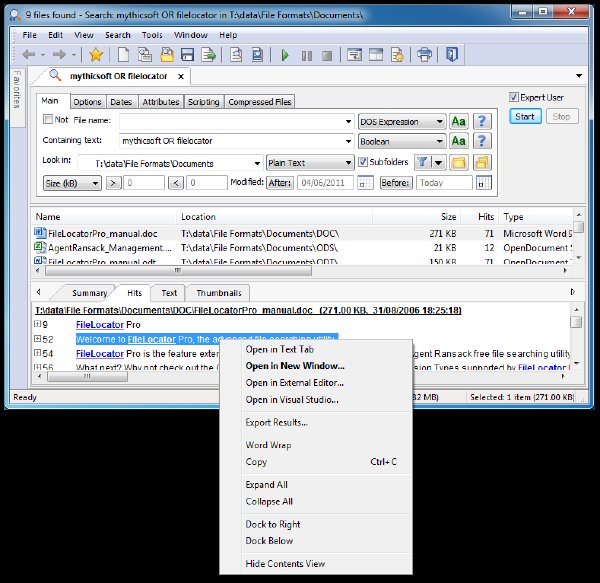Open the Boolean expression type dropdown
This screenshot has width=600, height=583.
pyautogui.click(x=402, y=141)
